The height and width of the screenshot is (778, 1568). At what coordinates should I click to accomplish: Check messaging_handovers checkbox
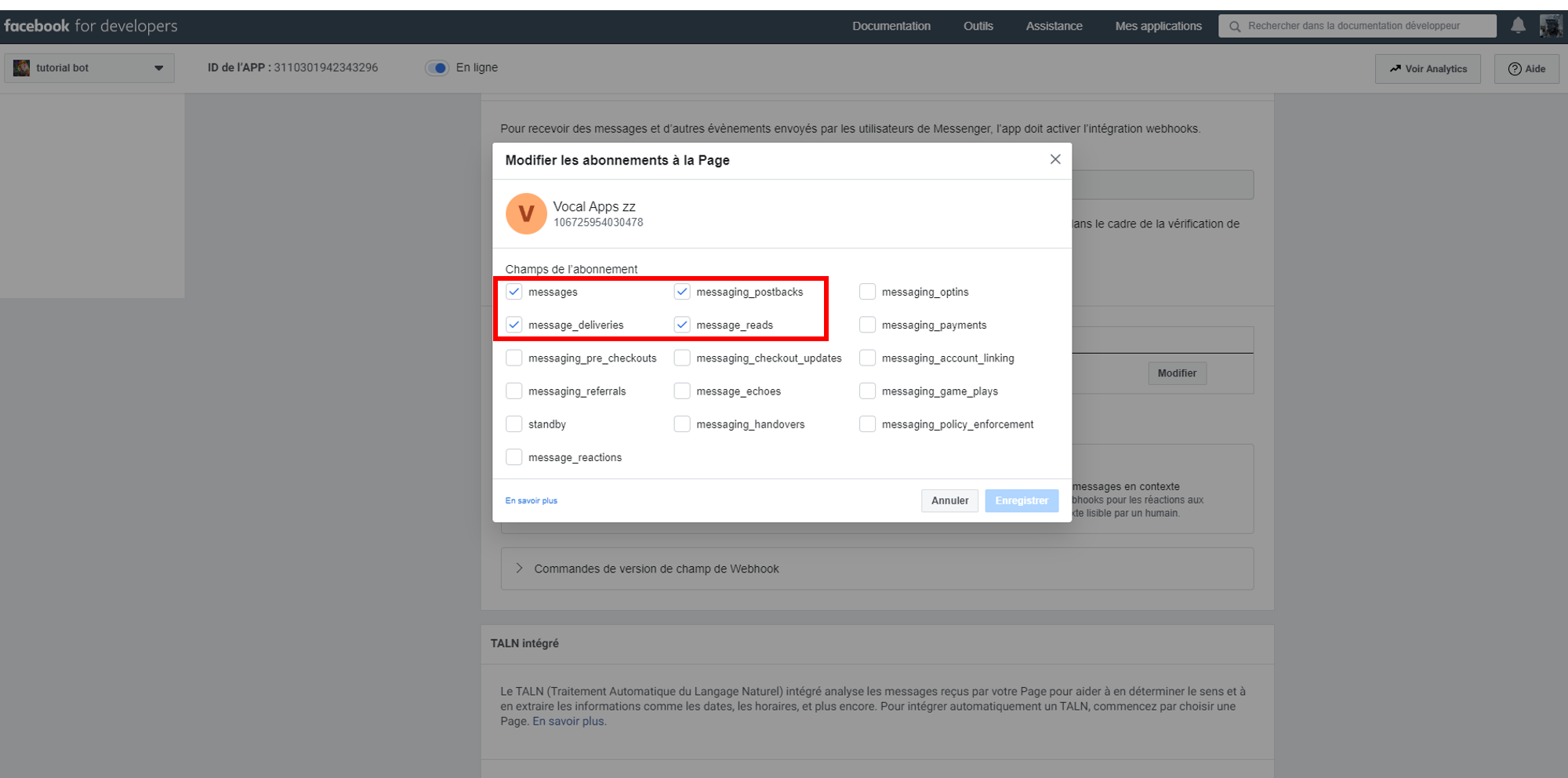(682, 424)
